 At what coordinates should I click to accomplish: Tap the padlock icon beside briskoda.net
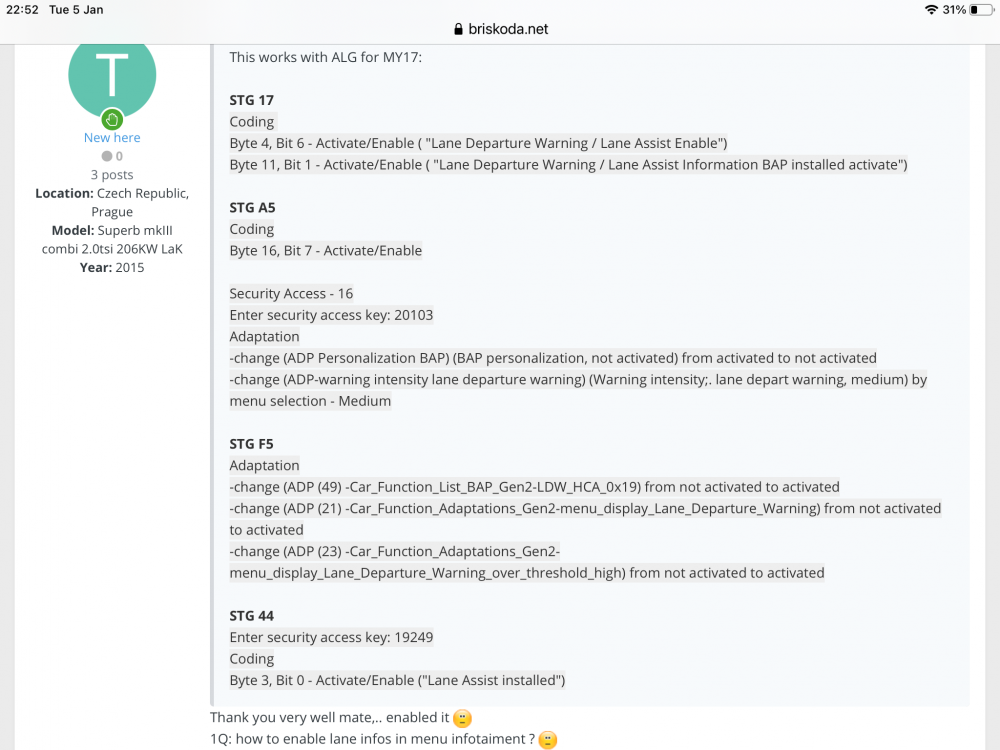click(458, 29)
